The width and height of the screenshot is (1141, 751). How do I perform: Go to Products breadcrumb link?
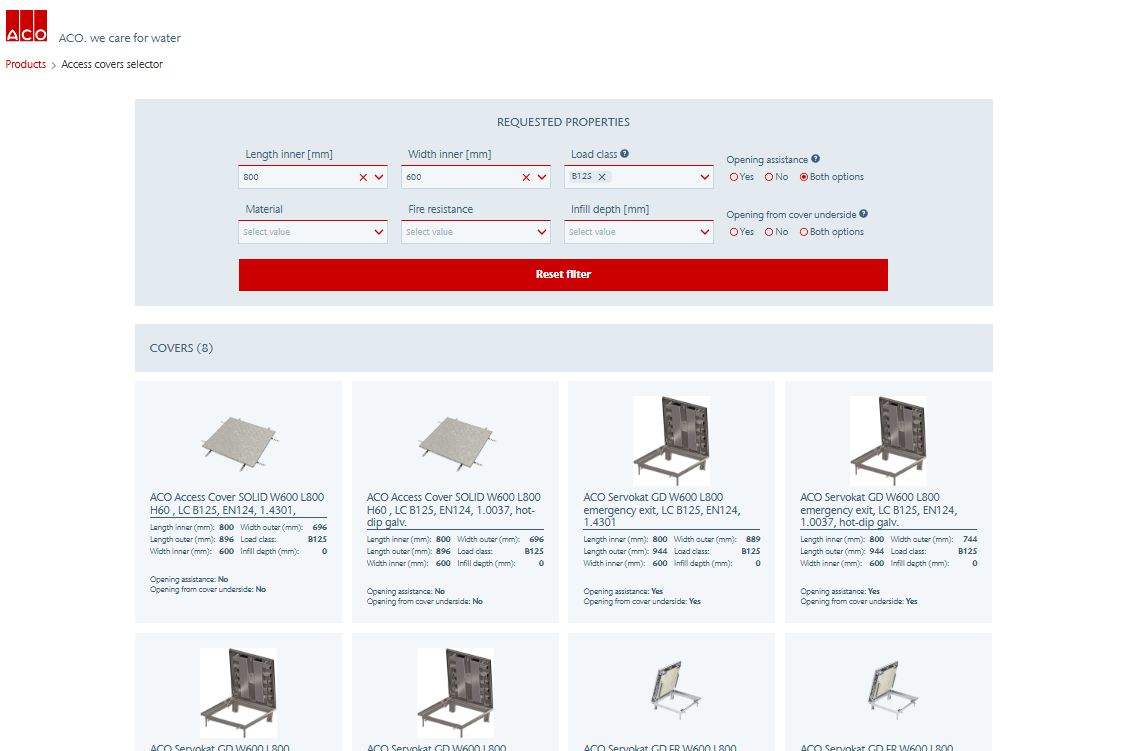[x=26, y=64]
